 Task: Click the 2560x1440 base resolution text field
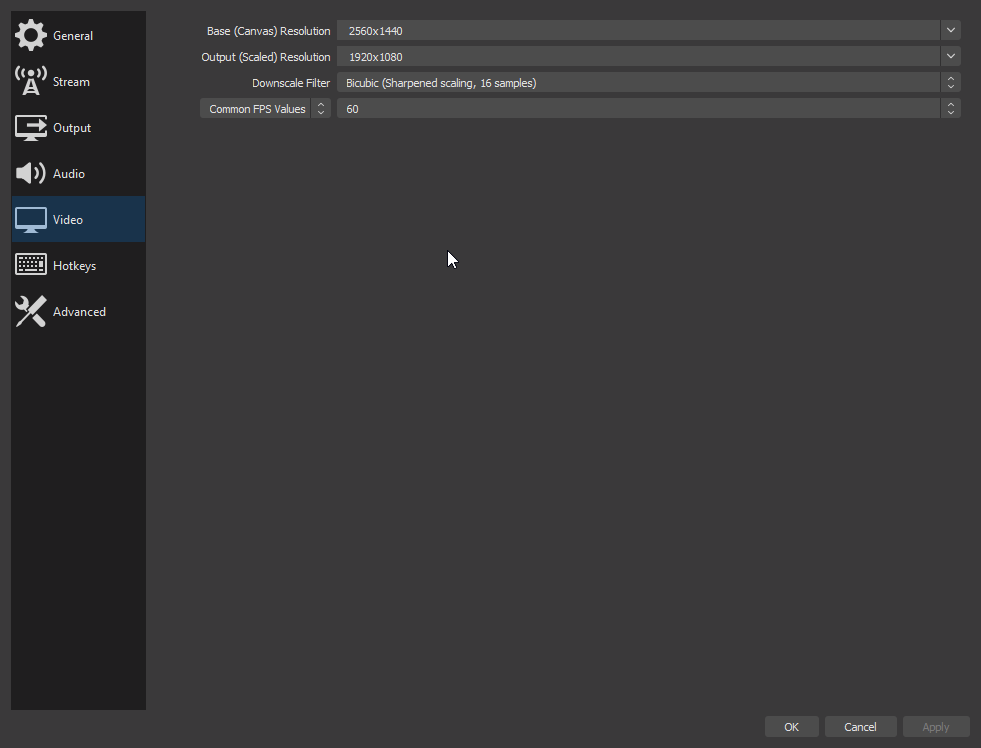coord(638,31)
